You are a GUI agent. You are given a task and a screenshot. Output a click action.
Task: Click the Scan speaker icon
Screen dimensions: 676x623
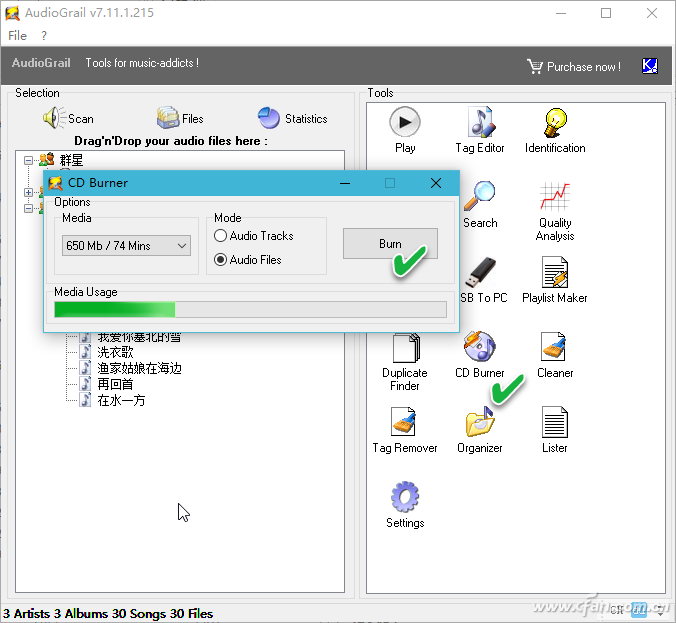(x=54, y=118)
